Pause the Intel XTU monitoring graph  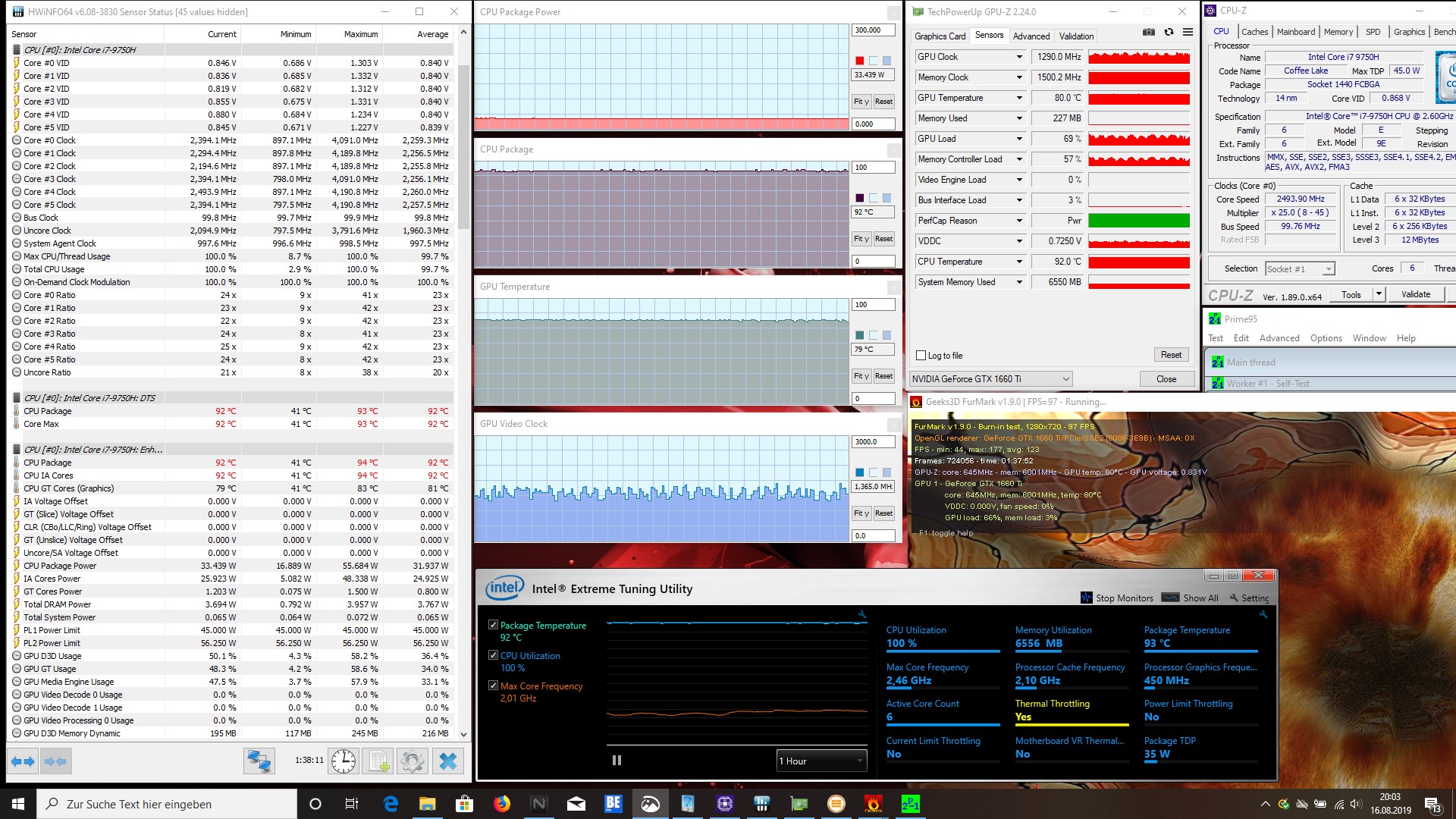tap(617, 760)
